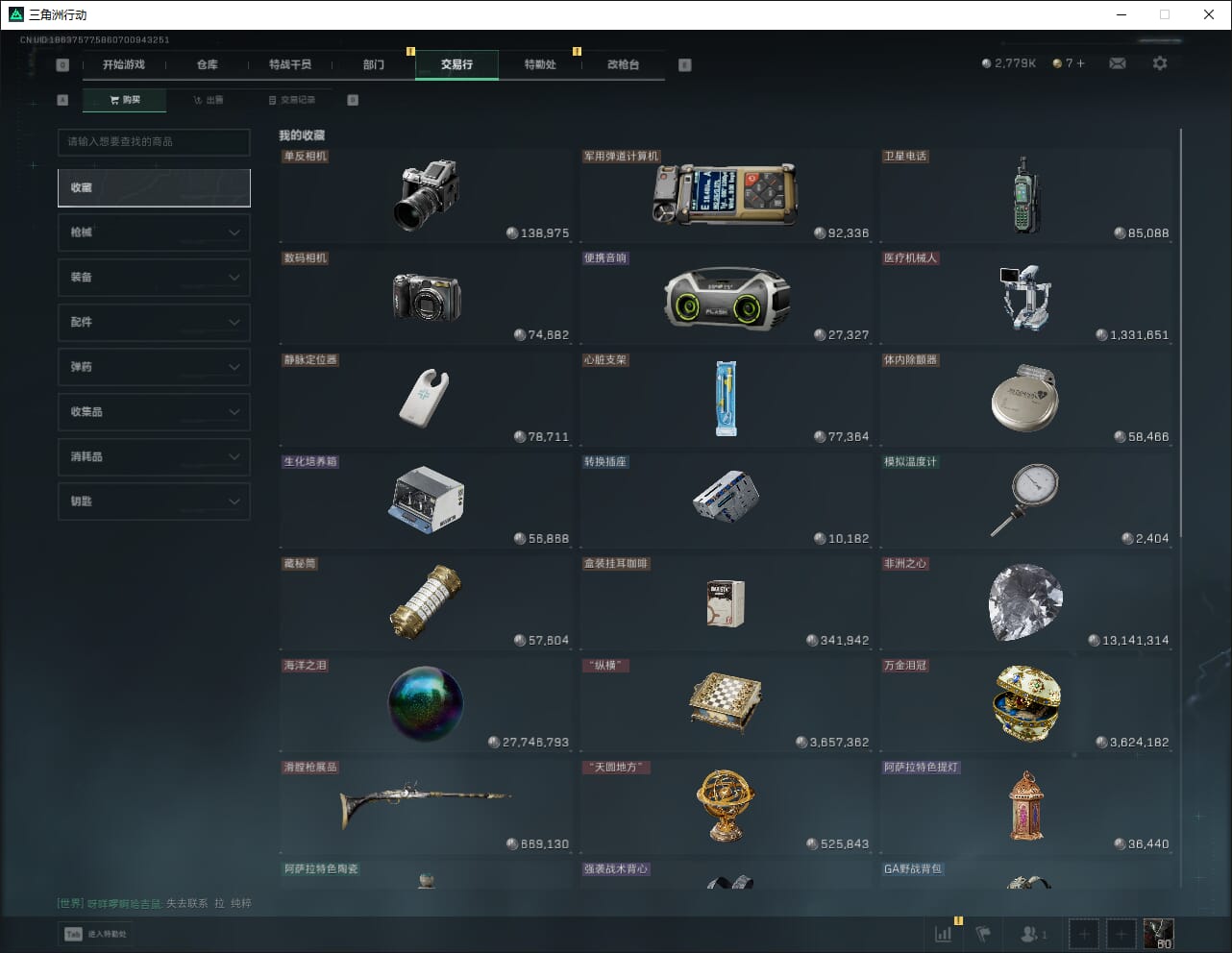Open the mail inbox envelope icon
Viewport: 1232px width, 953px height.
(1118, 63)
